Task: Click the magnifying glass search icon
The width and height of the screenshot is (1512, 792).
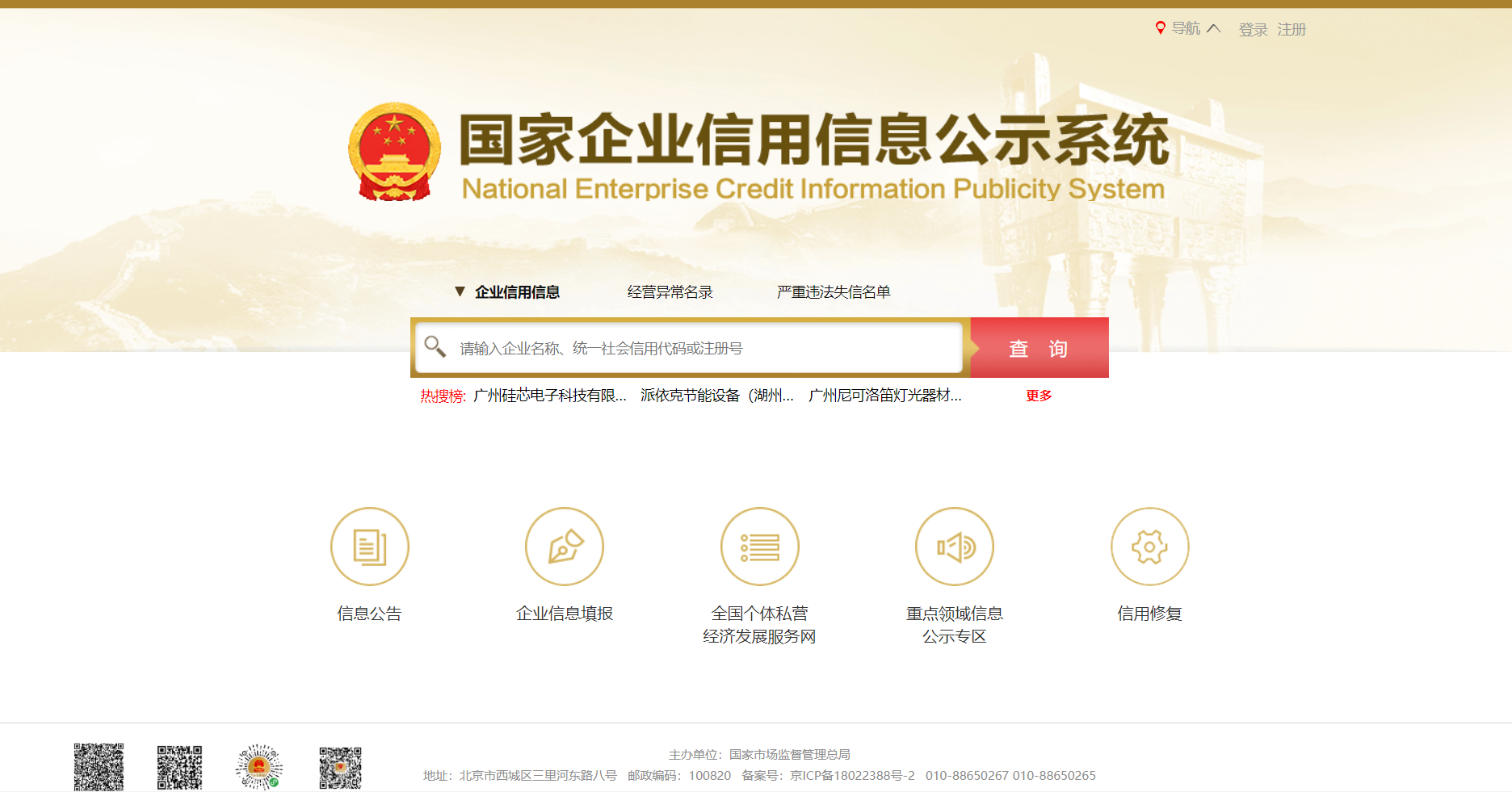Action: click(x=435, y=347)
